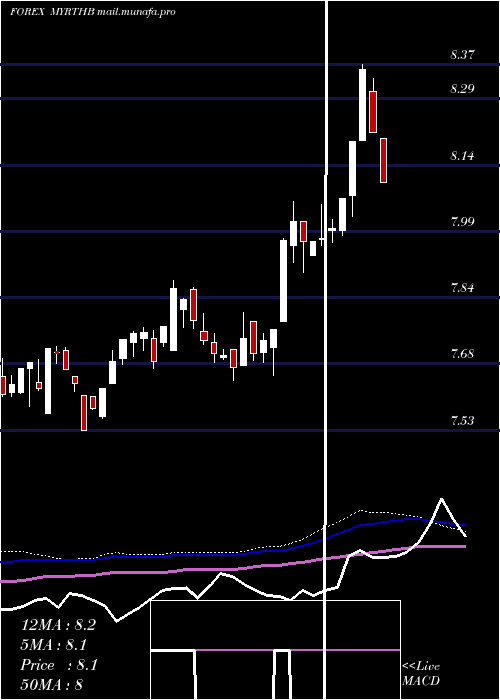The width and height of the screenshot is (500, 700).
Task: Click the Price : 8.1 readout
Action: [x=59, y=665]
